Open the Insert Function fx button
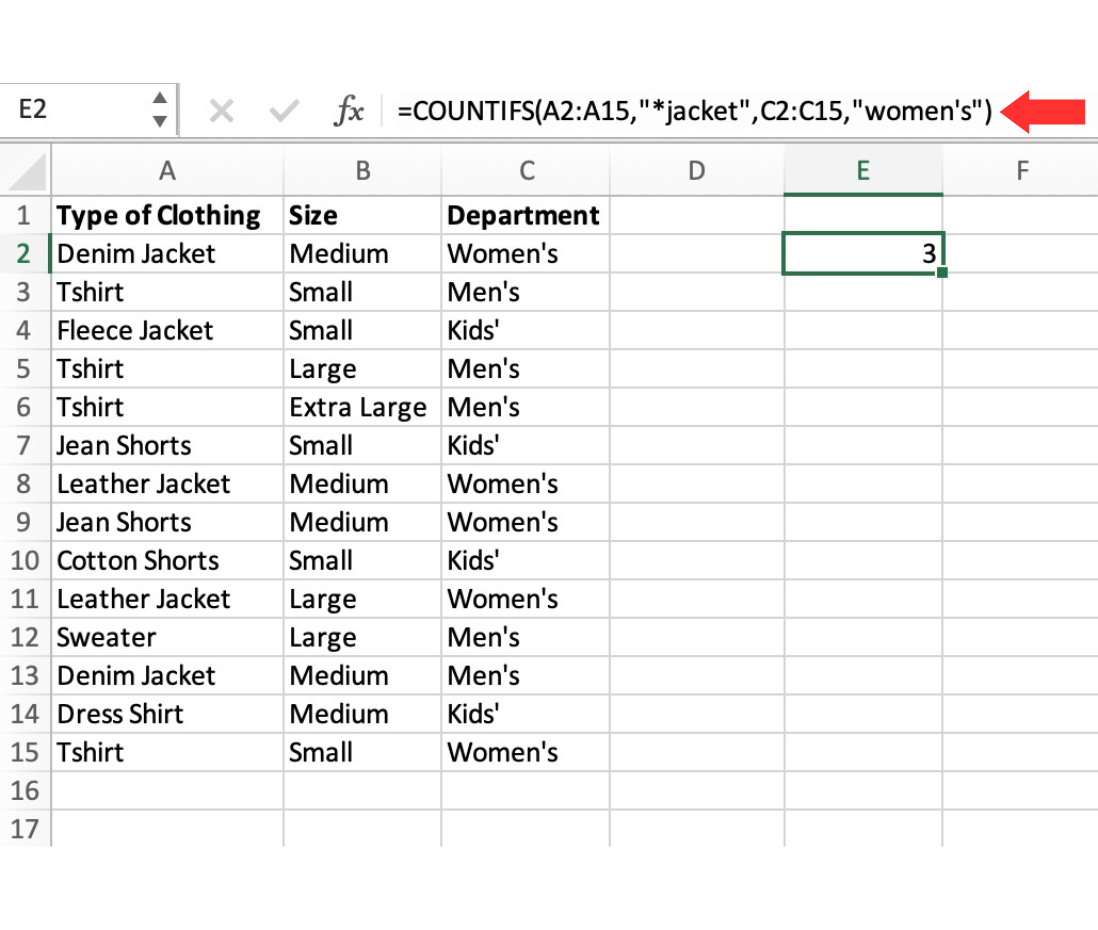 coord(349,111)
